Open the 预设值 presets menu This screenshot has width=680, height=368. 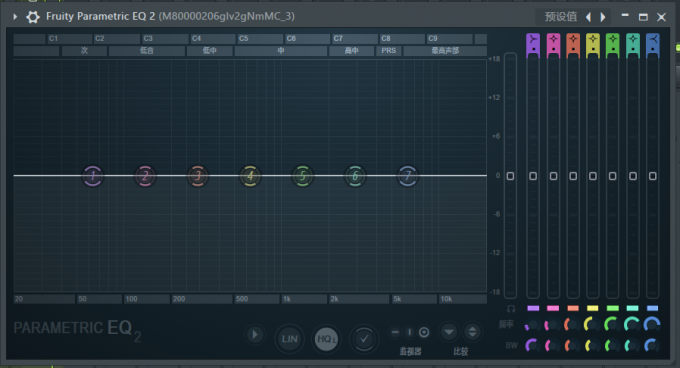[x=561, y=17]
